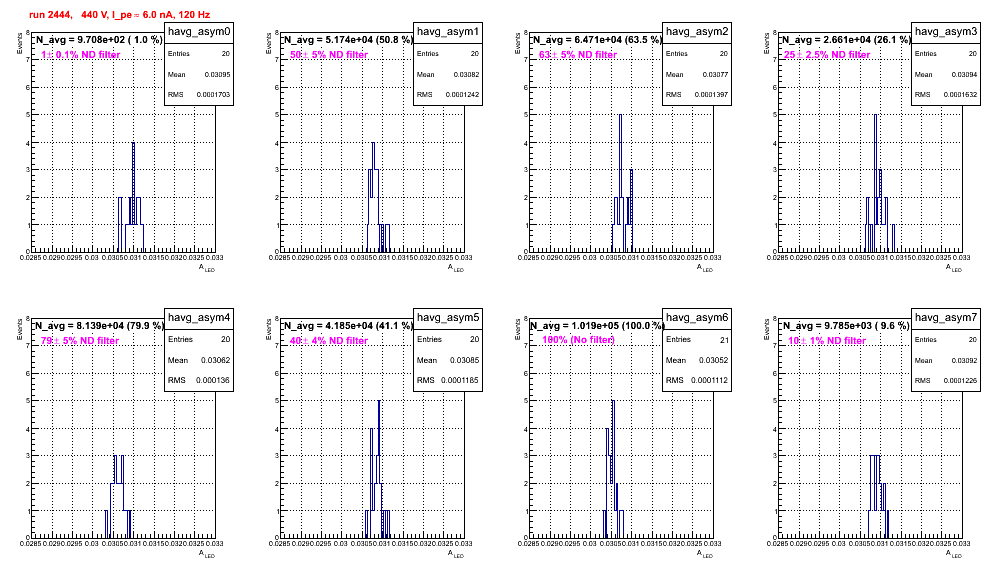Click Mean 0.03082 in havg_asym1 stats
The width and height of the screenshot is (996, 572).
[448, 74]
